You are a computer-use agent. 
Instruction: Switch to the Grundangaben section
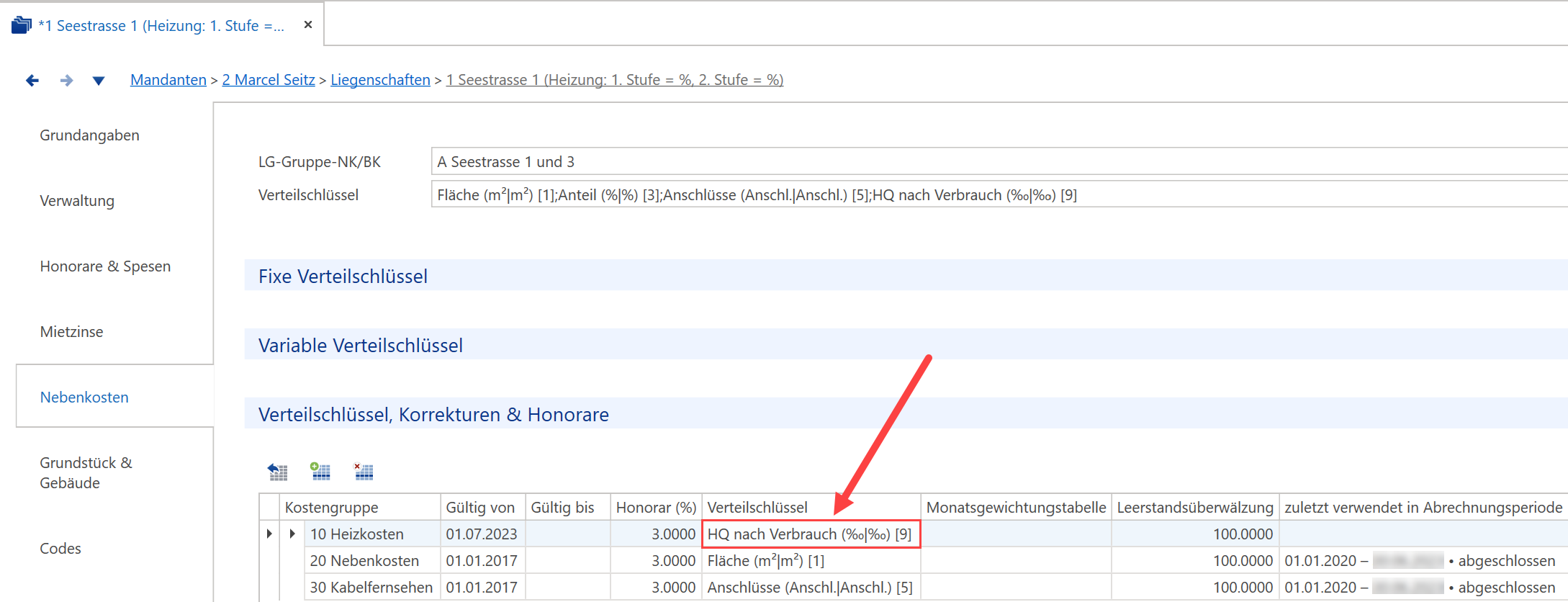89,135
